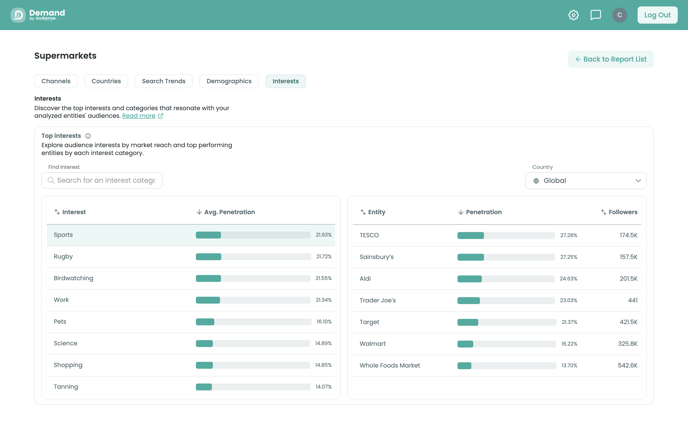
Task: Click the Walmart entity name
Action: [x=373, y=344]
